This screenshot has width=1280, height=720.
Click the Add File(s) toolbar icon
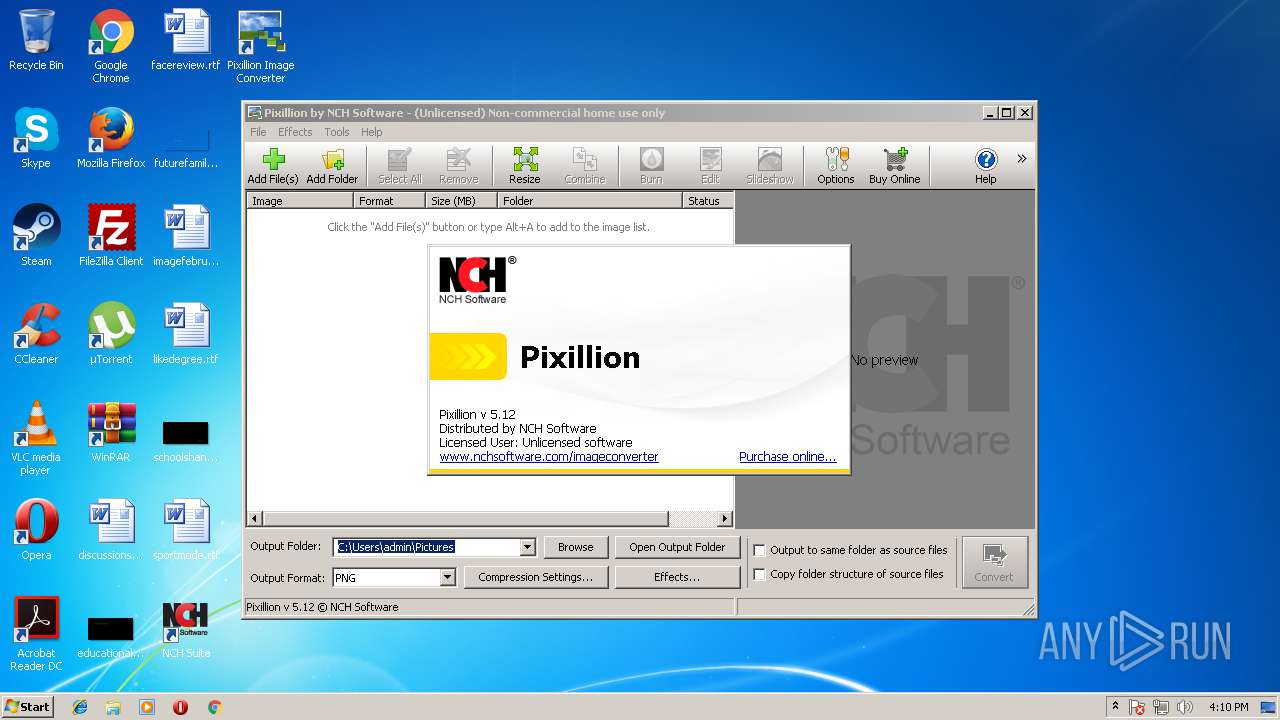click(273, 166)
